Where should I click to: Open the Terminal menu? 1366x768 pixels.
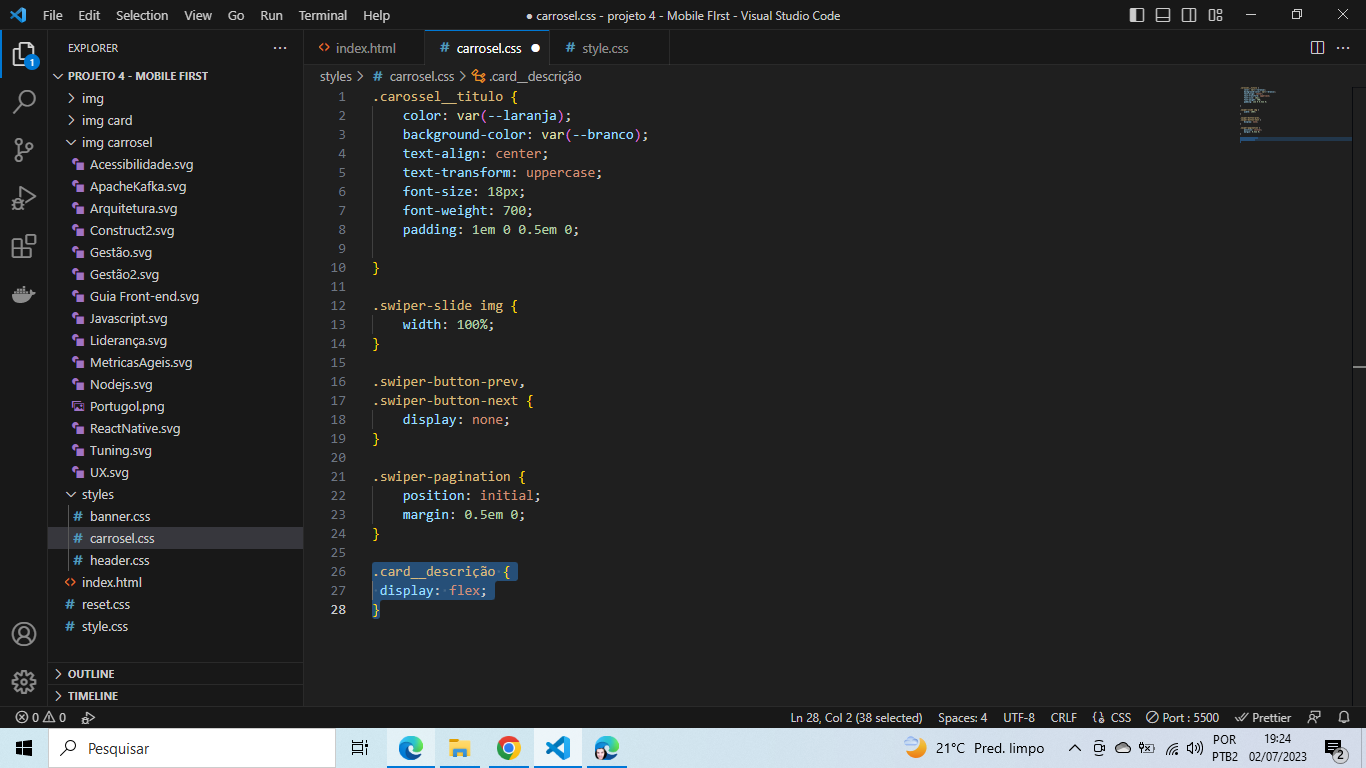(323, 15)
